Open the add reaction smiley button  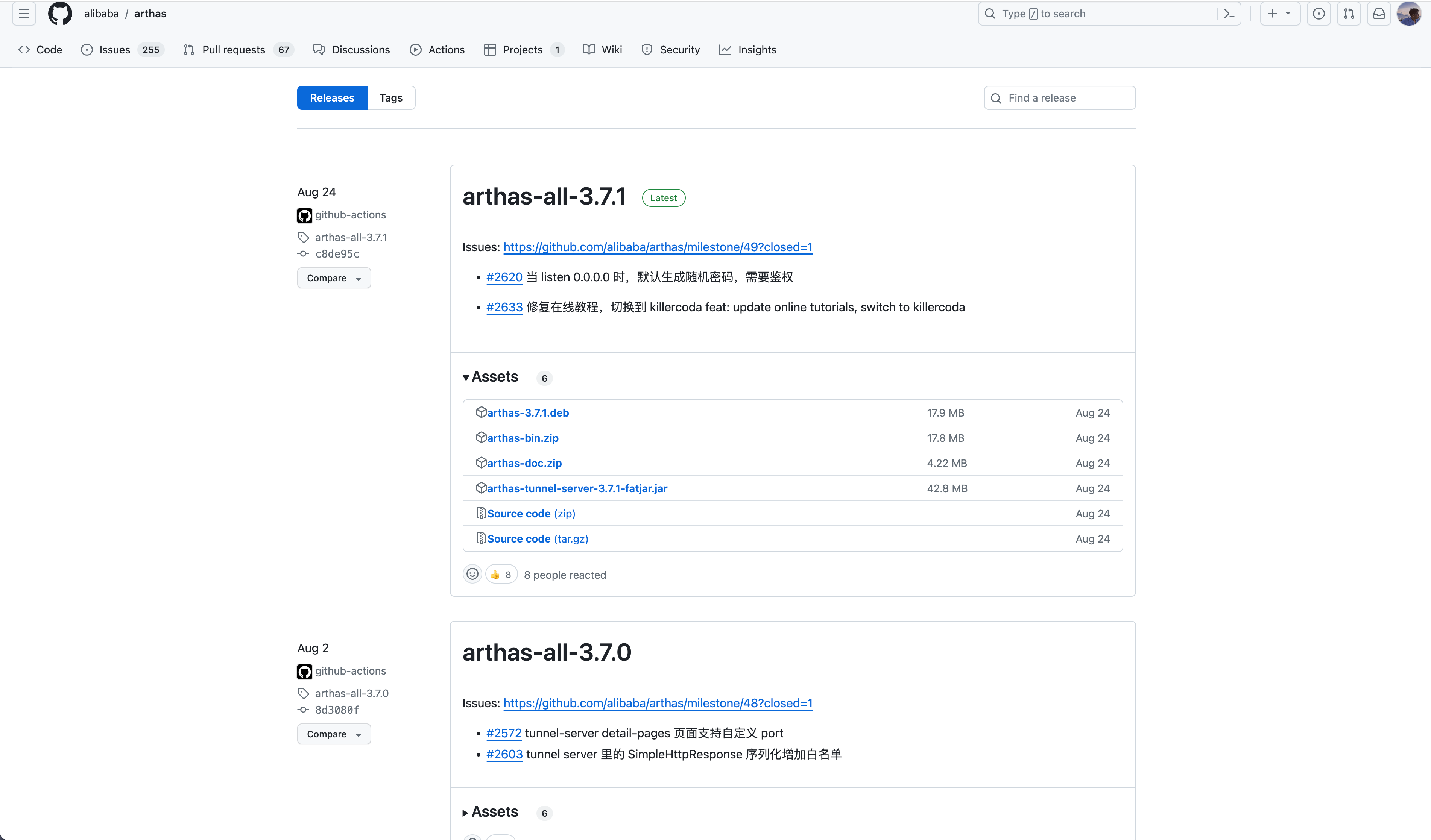tap(472, 575)
